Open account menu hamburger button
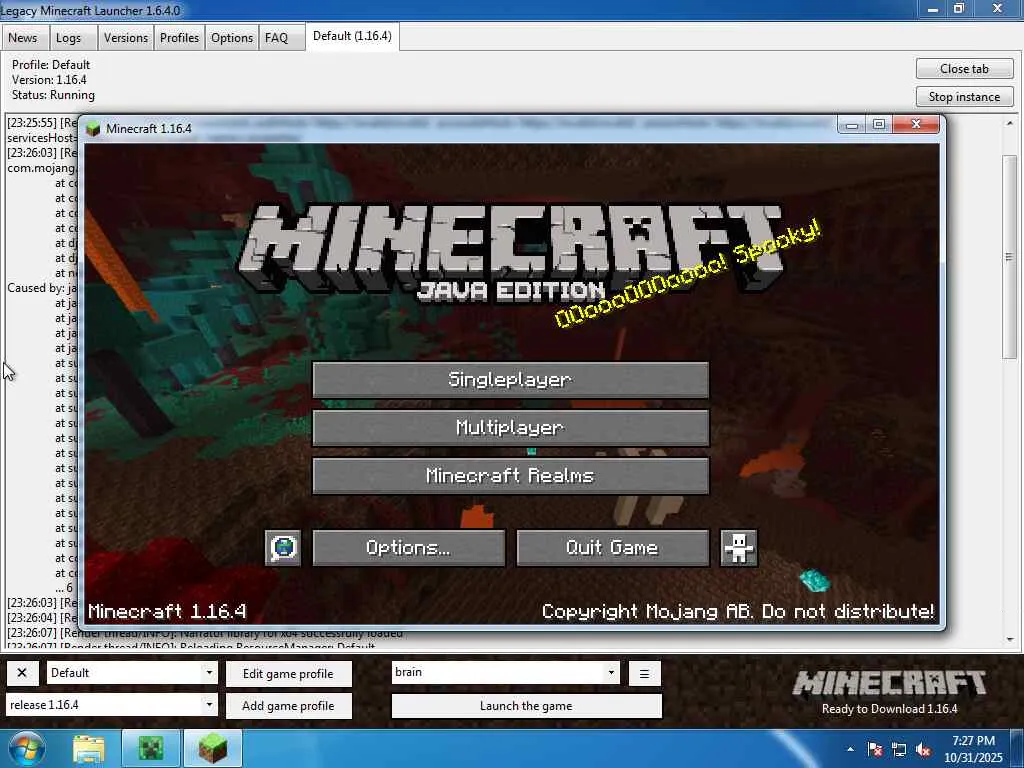This screenshot has width=1024, height=768. (x=645, y=673)
